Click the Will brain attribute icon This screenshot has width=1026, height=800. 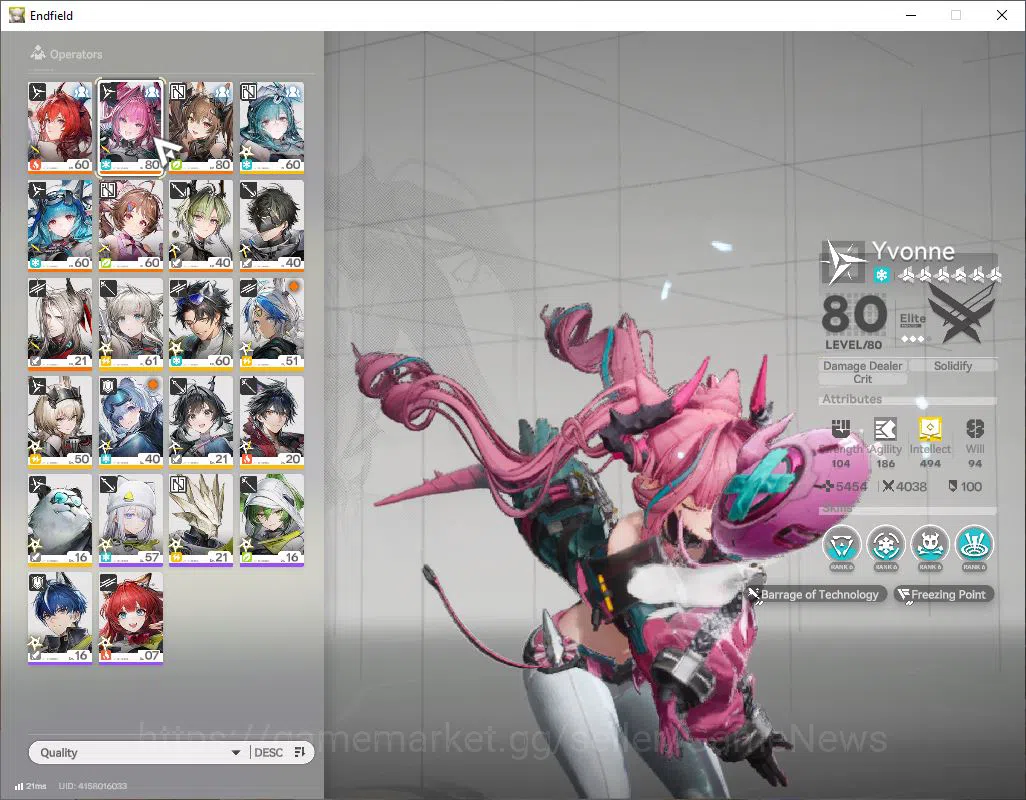pos(975,428)
